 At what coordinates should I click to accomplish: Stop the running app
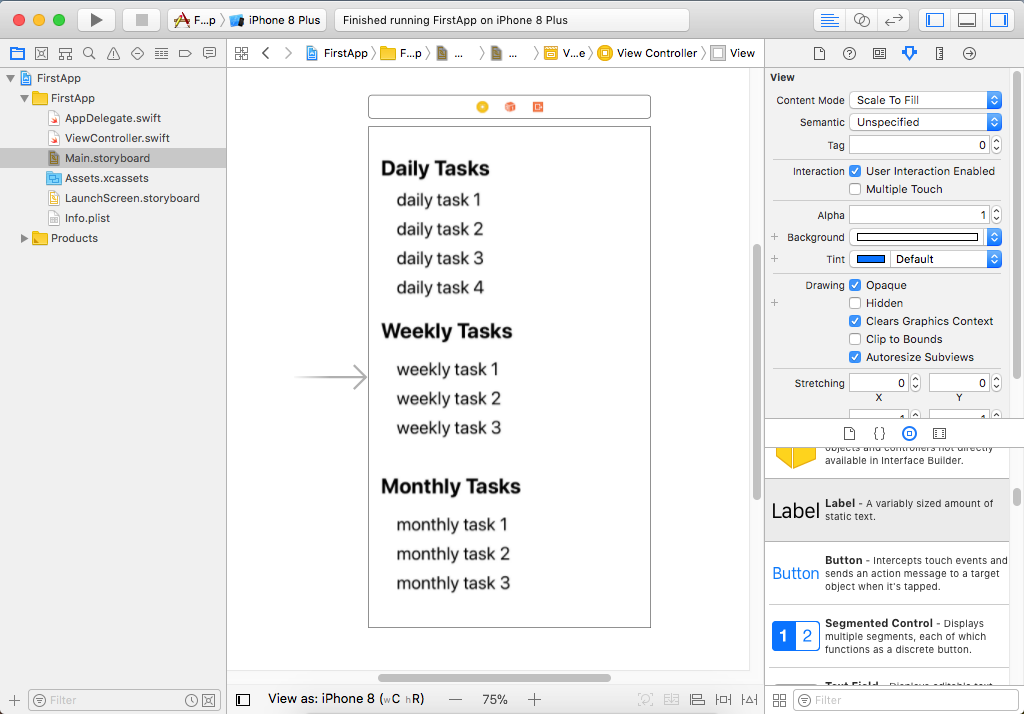point(142,20)
